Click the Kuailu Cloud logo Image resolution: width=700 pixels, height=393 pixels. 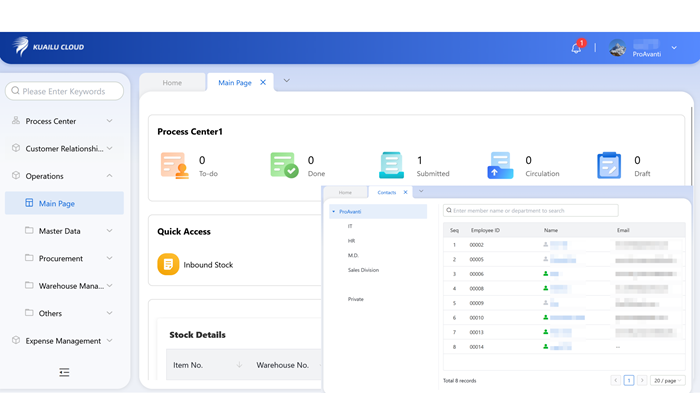pos(48,47)
